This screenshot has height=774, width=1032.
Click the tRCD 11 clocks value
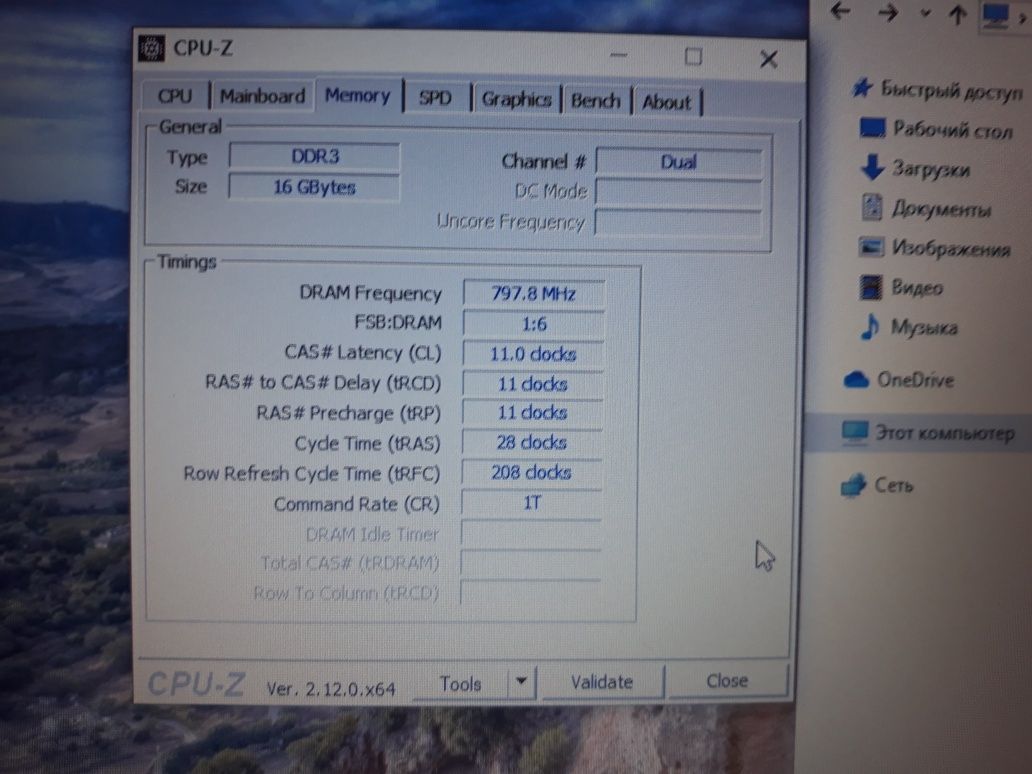tap(532, 384)
